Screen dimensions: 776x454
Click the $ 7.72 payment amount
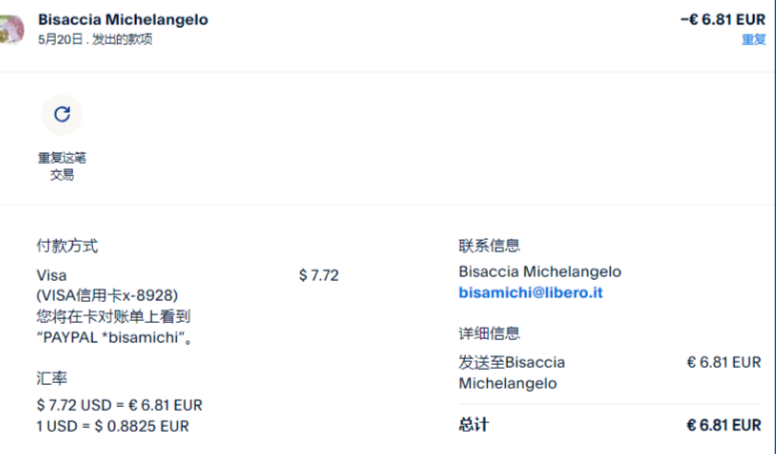(x=318, y=275)
